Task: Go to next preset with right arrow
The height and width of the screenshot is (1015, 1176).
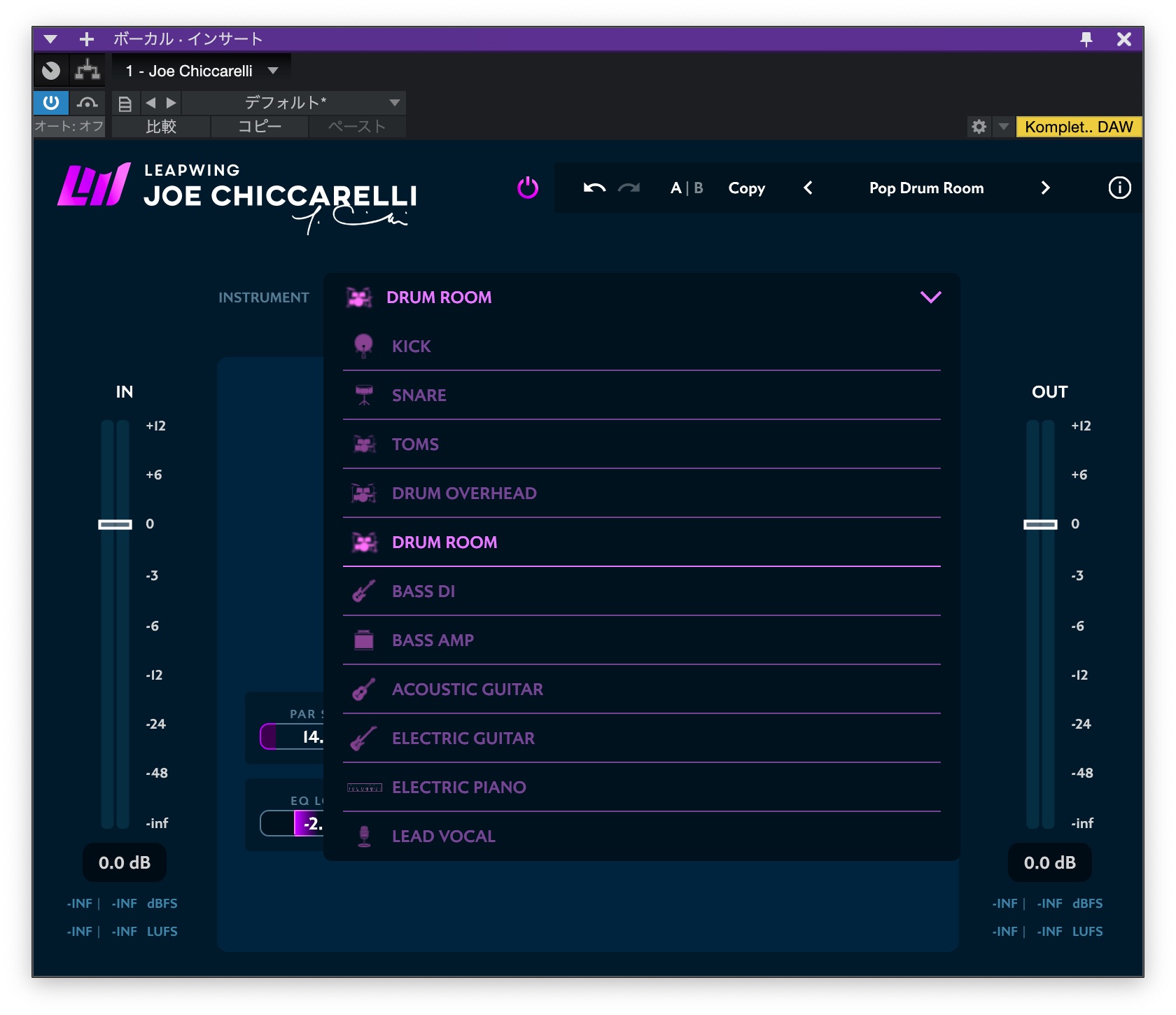Action: [1044, 188]
